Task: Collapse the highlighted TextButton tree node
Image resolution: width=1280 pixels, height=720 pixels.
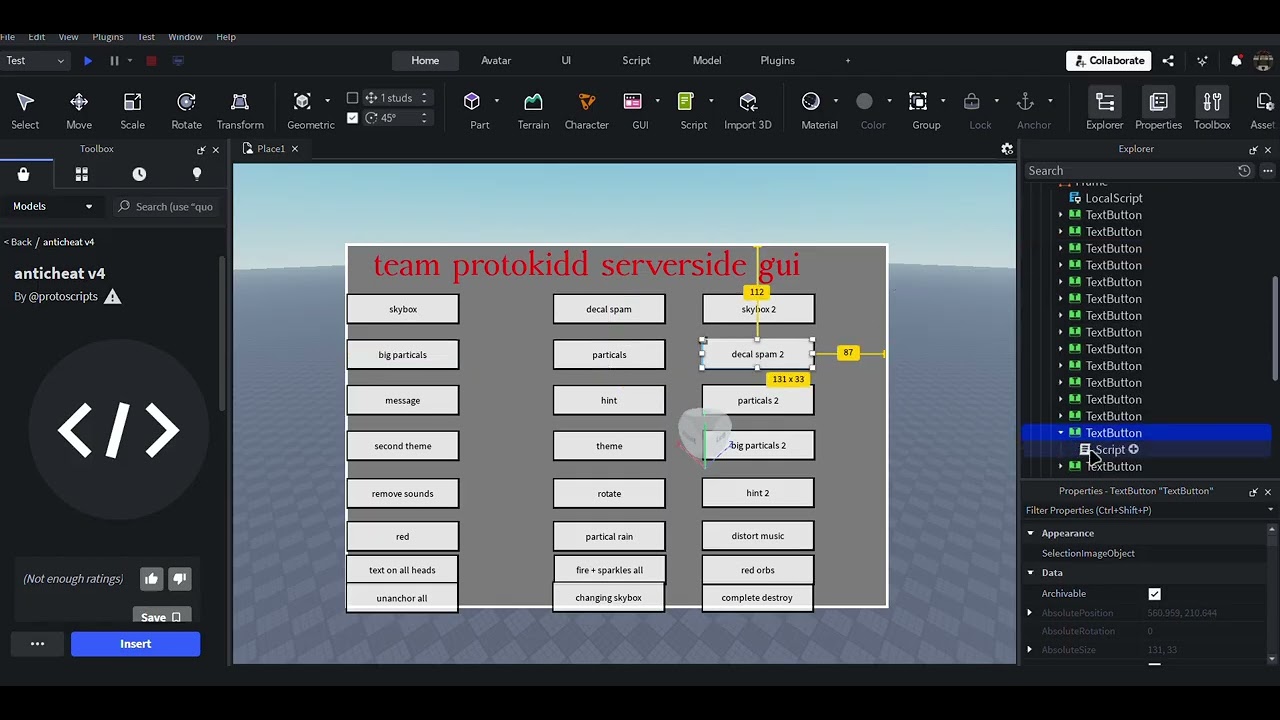Action: [1061, 433]
